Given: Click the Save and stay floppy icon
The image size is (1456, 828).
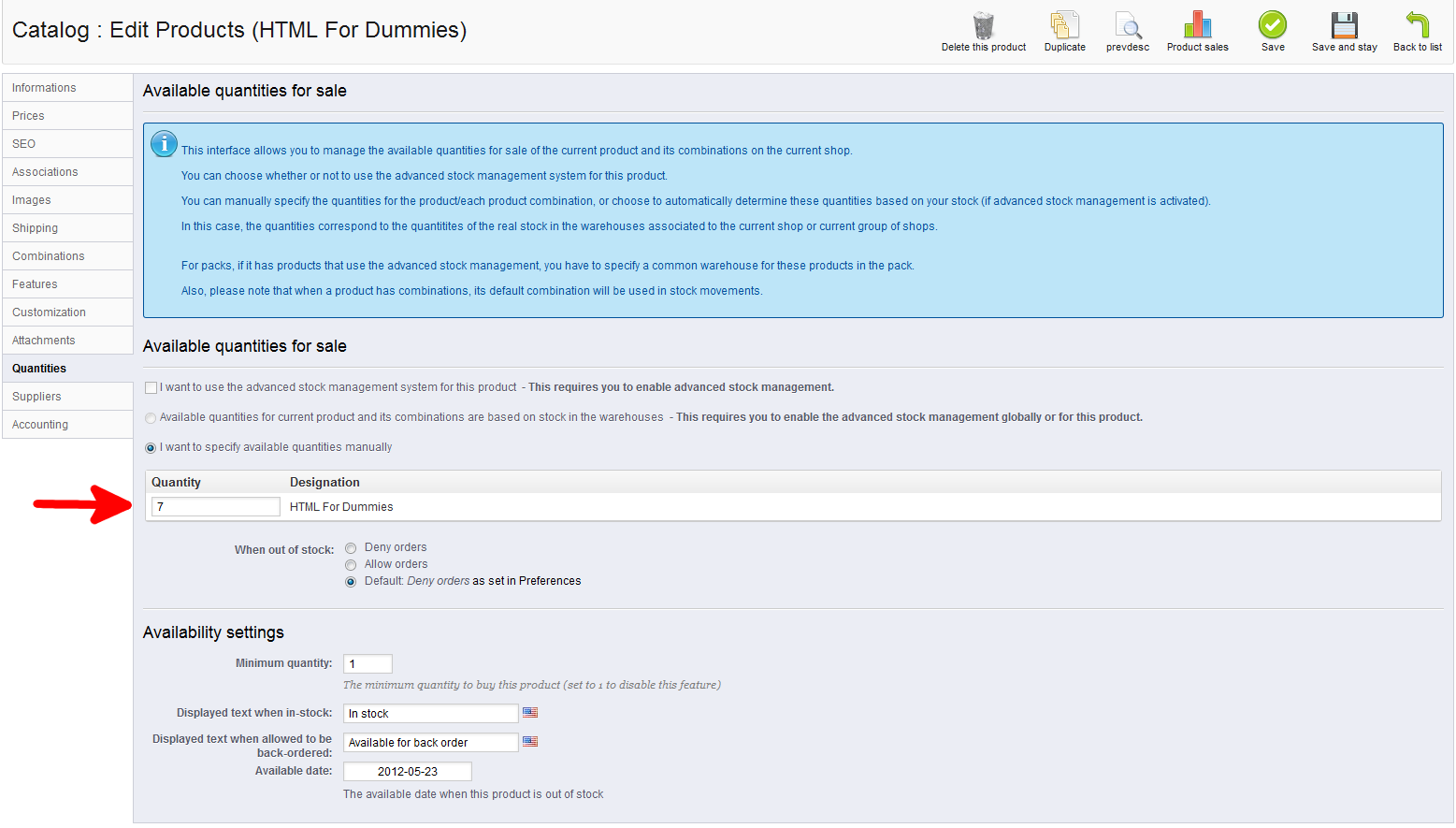Looking at the screenshot, I should (1344, 25).
